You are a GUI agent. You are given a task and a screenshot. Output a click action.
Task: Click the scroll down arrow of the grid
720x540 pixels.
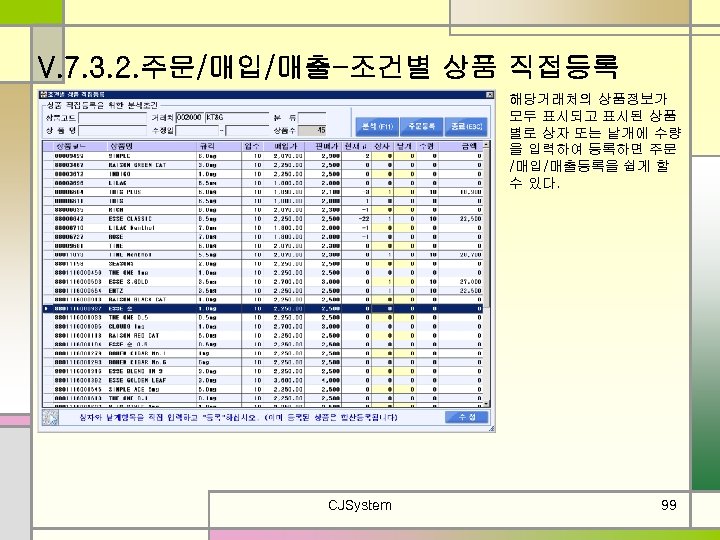coord(486,404)
